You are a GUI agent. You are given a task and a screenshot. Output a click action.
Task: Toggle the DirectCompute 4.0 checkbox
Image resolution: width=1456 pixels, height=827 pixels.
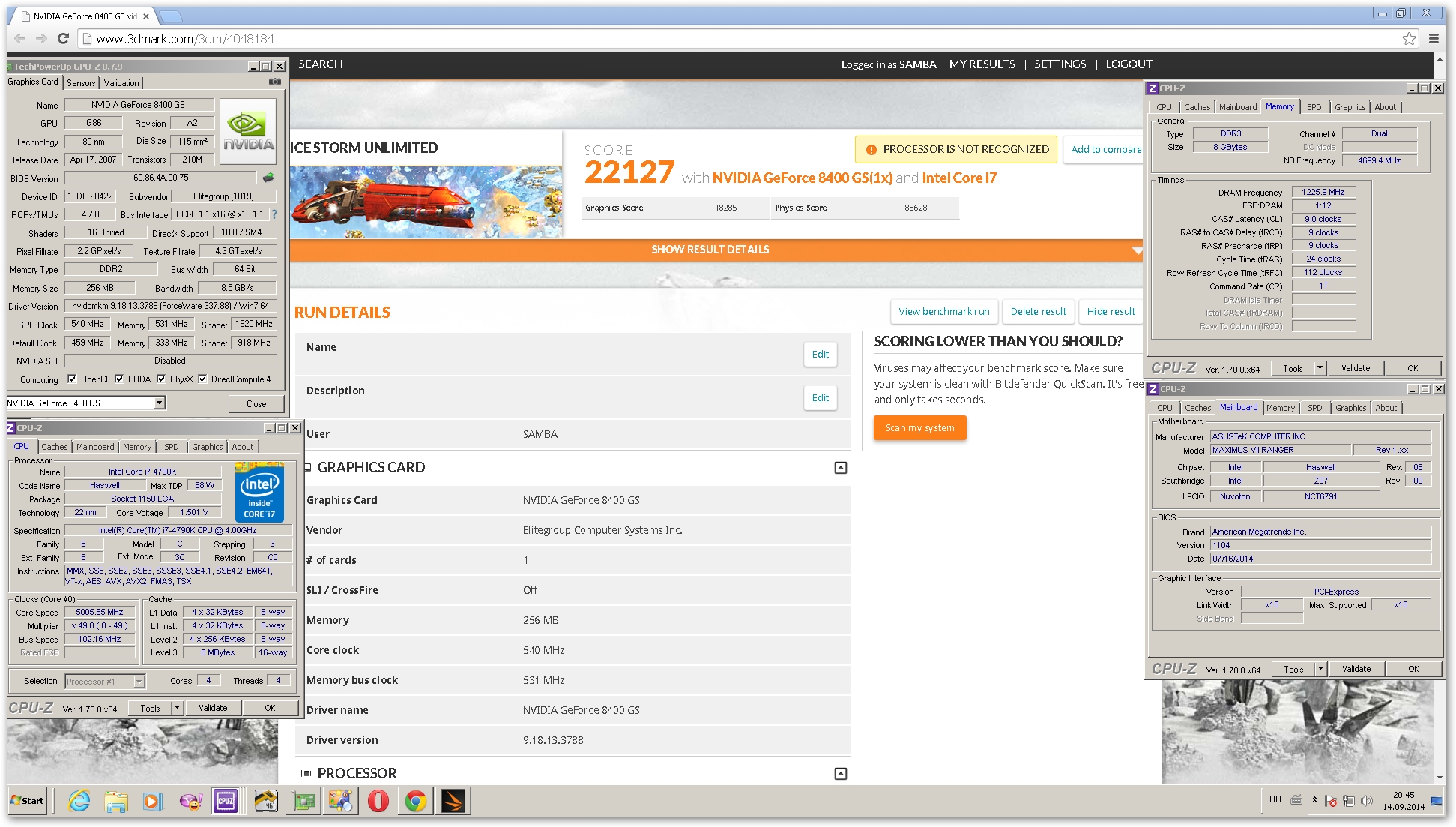tap(202, 379)
